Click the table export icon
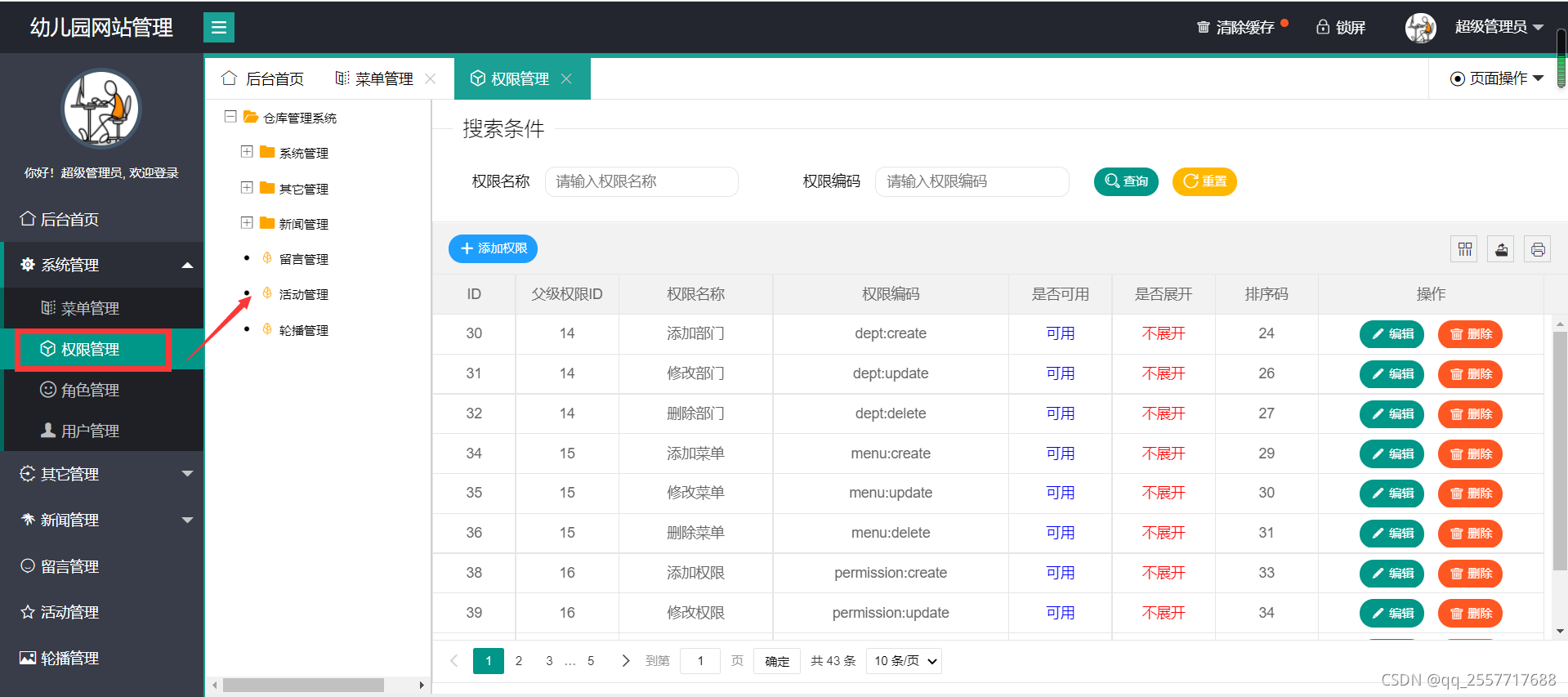 click(x=1501, y=249)
